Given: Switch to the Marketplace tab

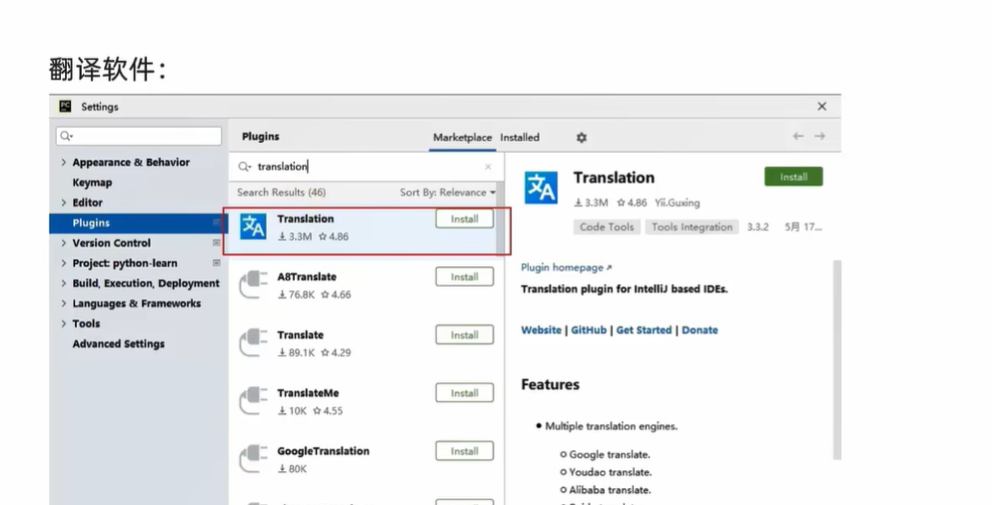Looking at the screenshot, I should pos(462,137).
